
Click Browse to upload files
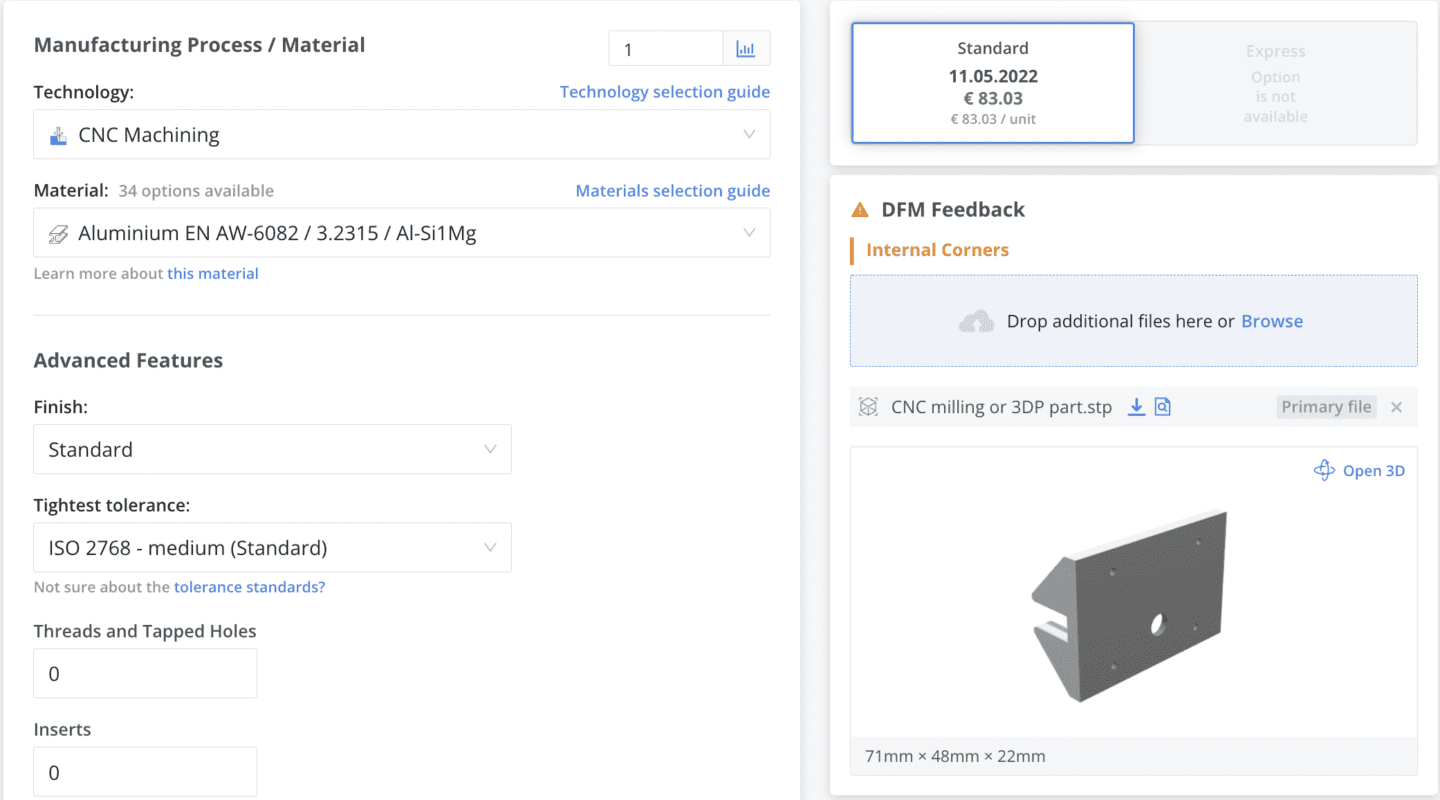coord(1271,321)
